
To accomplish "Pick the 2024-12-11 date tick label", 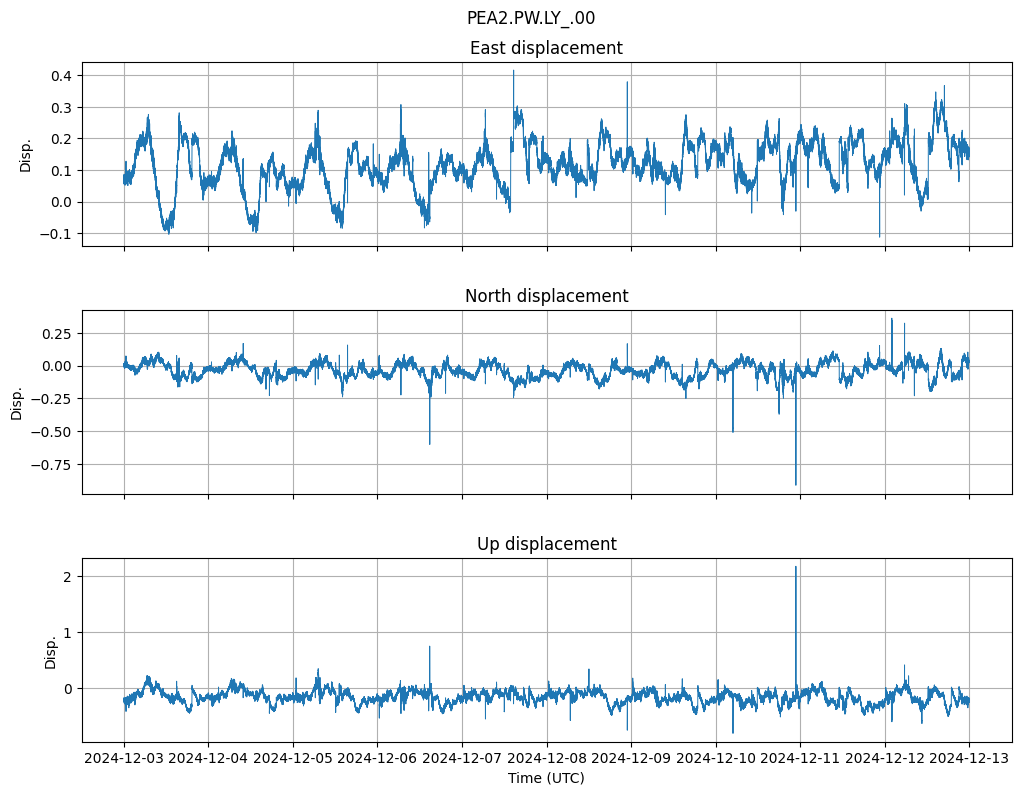I will click(800, 759).
